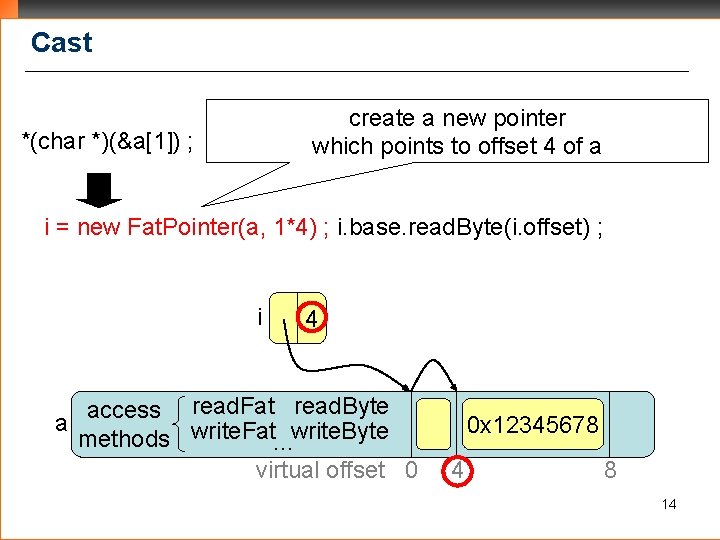This screenshot has height=540, width=720.
Task: Click the circled 4 in pointer box i
Action: 312,318
